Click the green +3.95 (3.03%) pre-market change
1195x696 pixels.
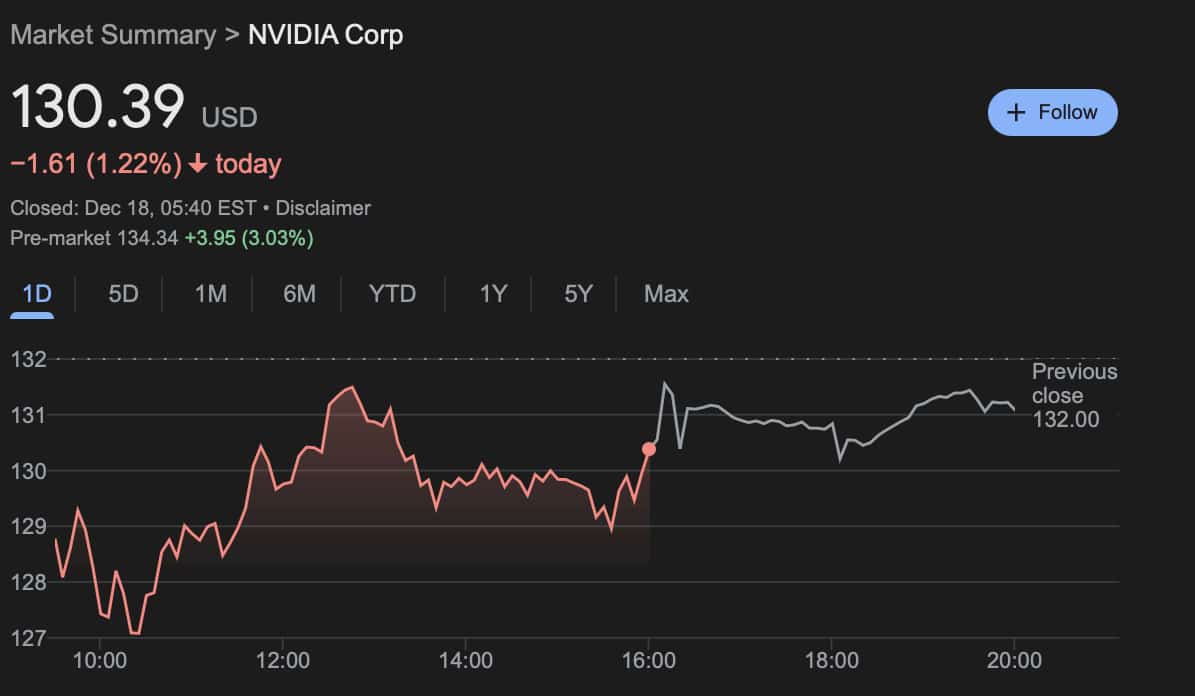[x=249, y=238]
